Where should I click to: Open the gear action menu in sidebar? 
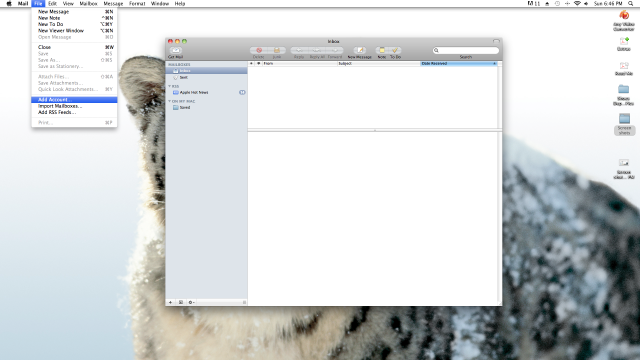(x=191, y=302)
